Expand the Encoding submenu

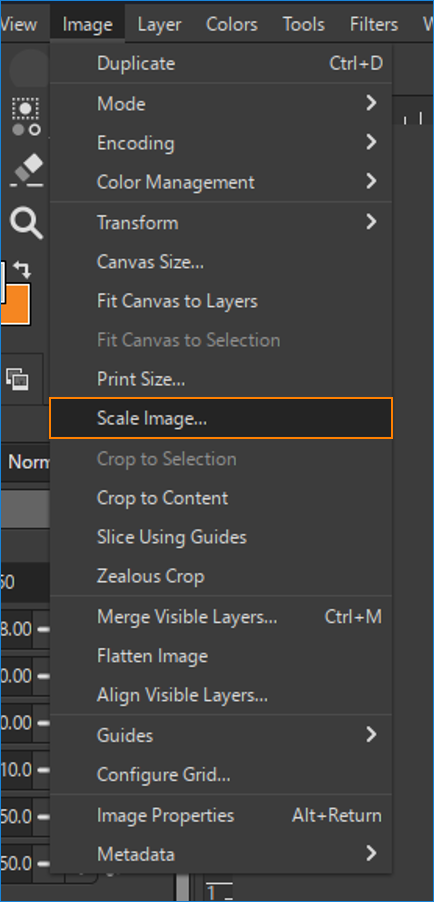click(x=221, y=143)
